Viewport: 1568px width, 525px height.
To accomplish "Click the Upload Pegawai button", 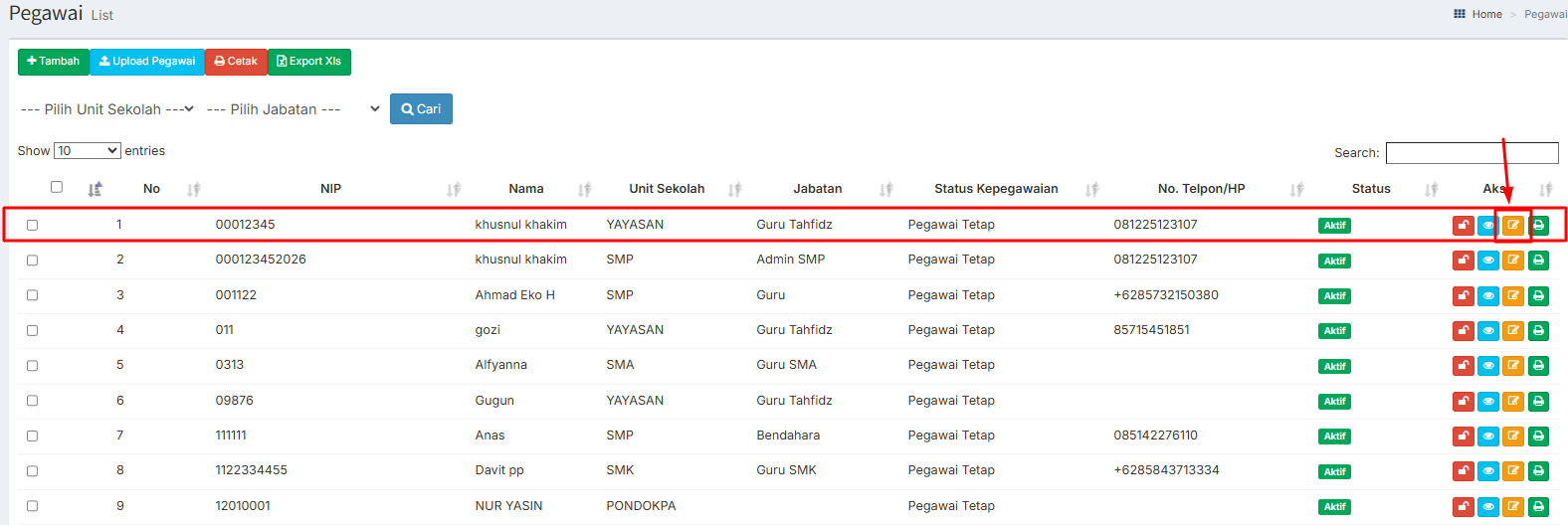I will tap(147, 62).
